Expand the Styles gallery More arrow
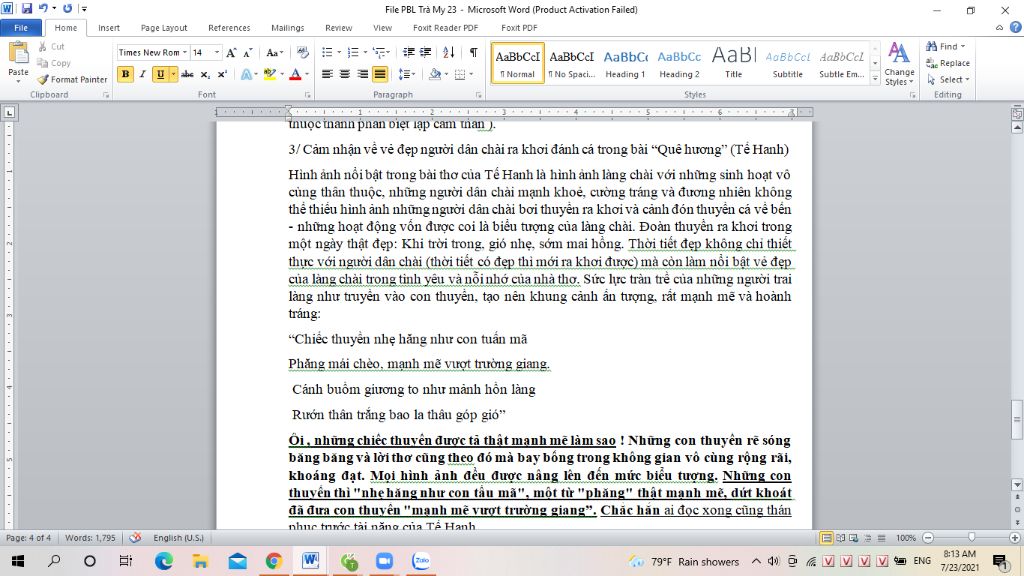The height and width of the screenshot is (576, 1024). (875, 78)
